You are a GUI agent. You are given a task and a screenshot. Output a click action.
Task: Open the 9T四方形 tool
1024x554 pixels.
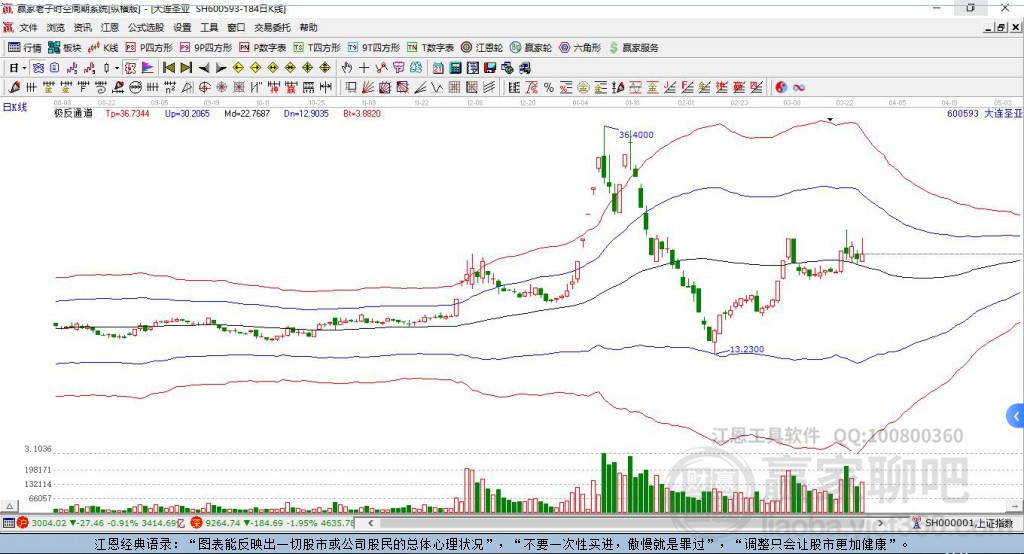click(x=374, y=48)
